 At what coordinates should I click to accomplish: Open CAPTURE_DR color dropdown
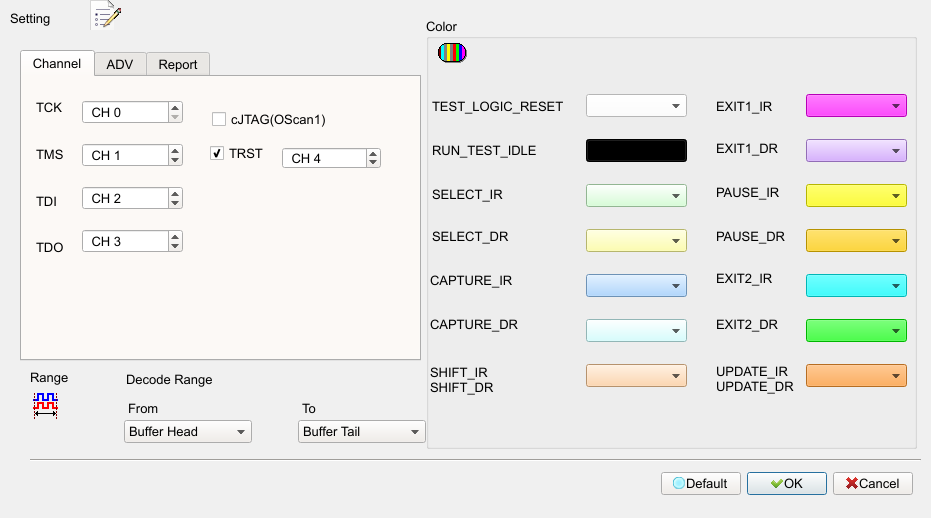click(636, 330)
